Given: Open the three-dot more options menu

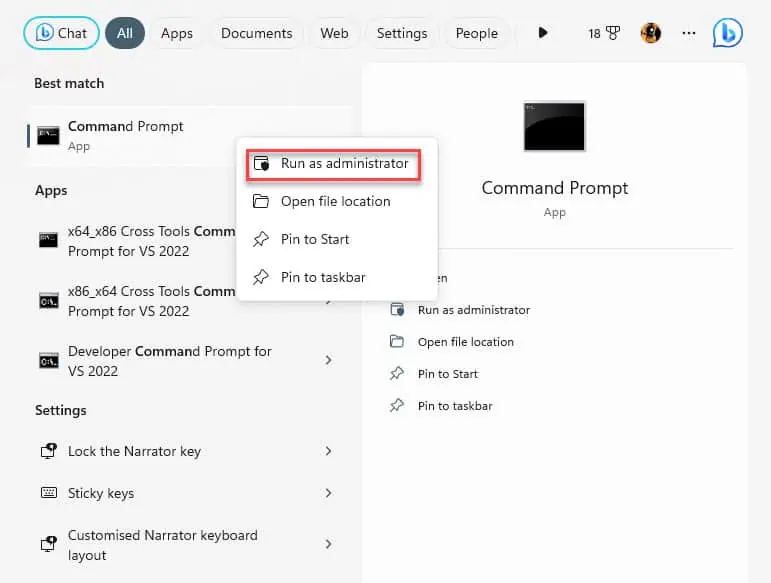Looking at the screenshot, I should click(x=689, y=33).
